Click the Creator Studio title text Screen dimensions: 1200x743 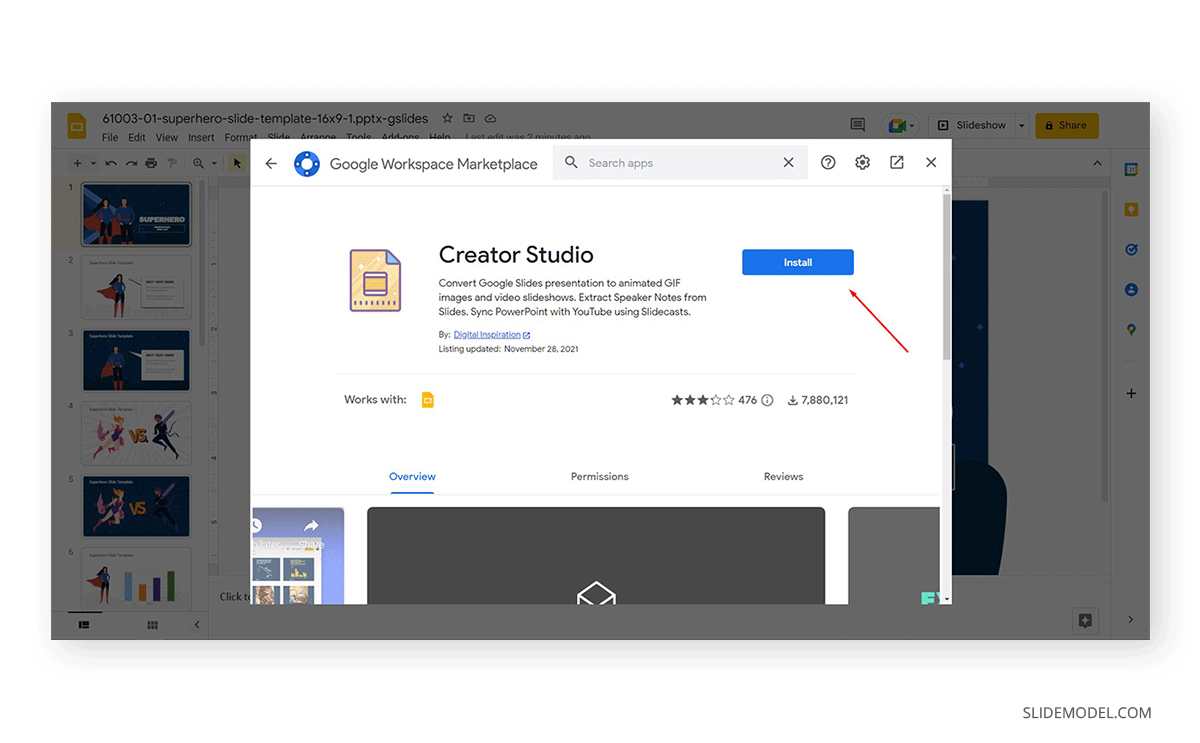coord(516,255)
